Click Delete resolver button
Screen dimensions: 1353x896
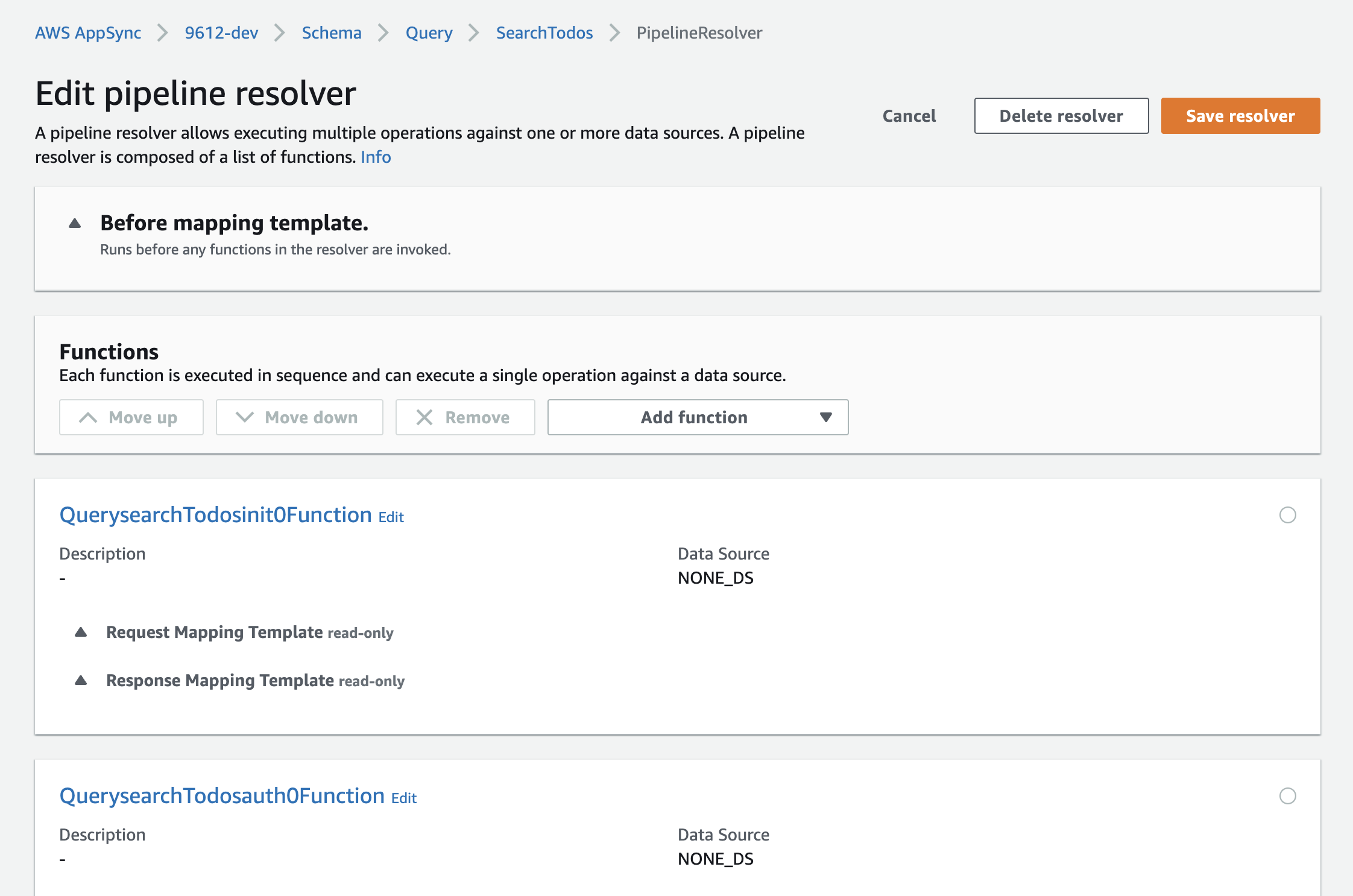(1061, 116)
